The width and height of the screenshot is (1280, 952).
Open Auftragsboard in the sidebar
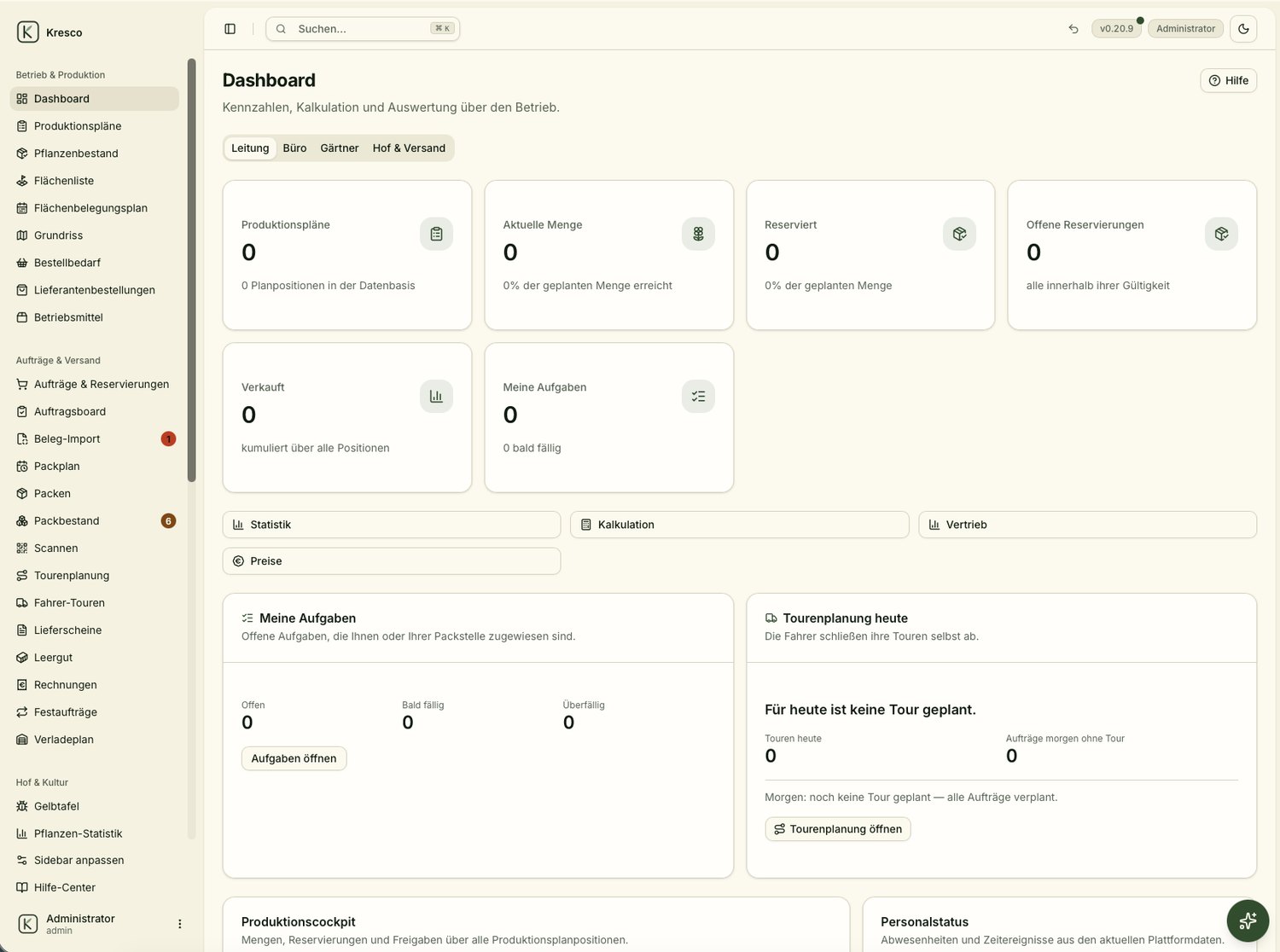click(x=95, y=412)
